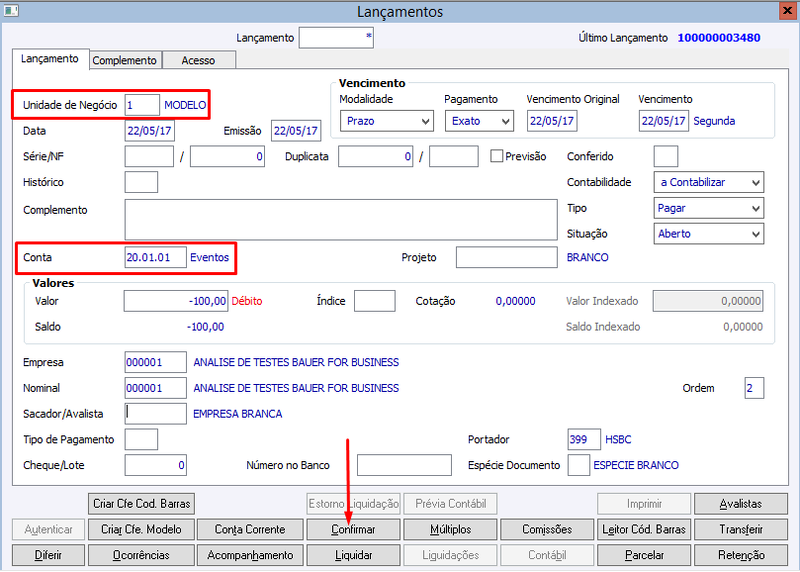Check the Previsão checkbox

496,156
